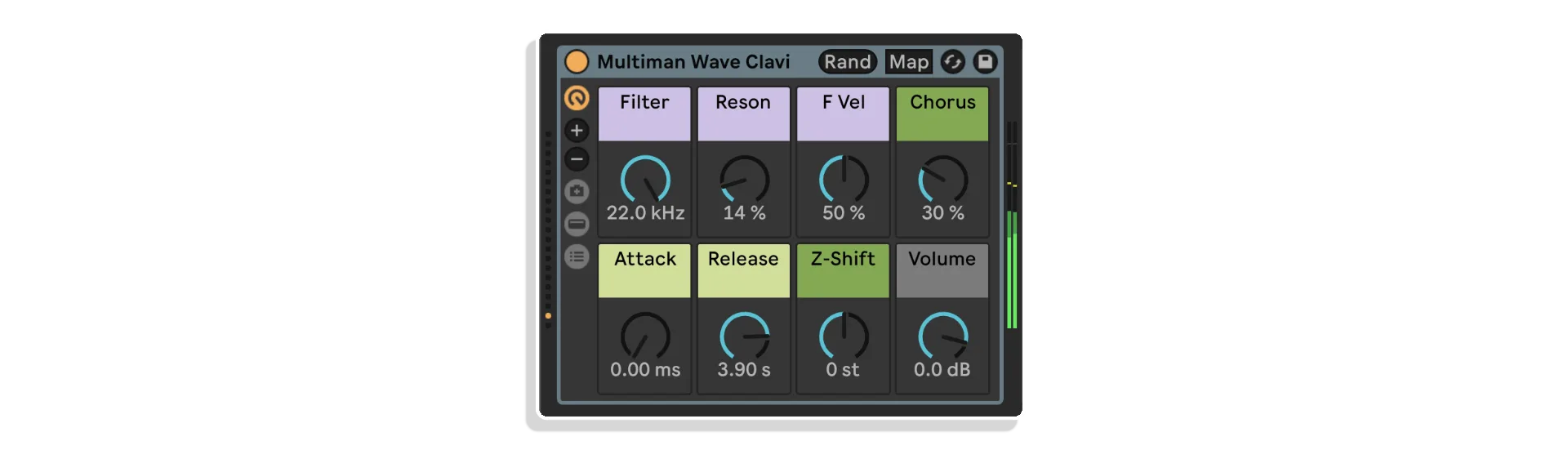This screenshot has height=450, width=1568.
Task: Click the Rand randomize macros button
Action: click(847, 62)
